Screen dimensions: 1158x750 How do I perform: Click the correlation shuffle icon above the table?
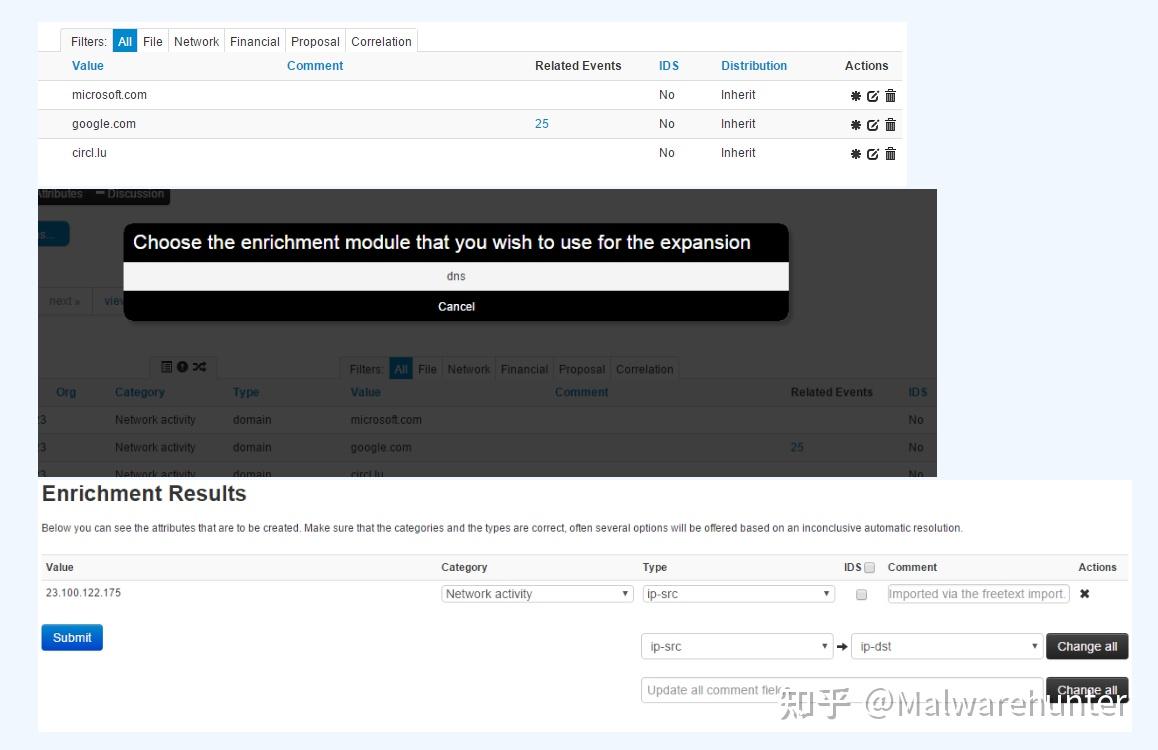(199, 367)
